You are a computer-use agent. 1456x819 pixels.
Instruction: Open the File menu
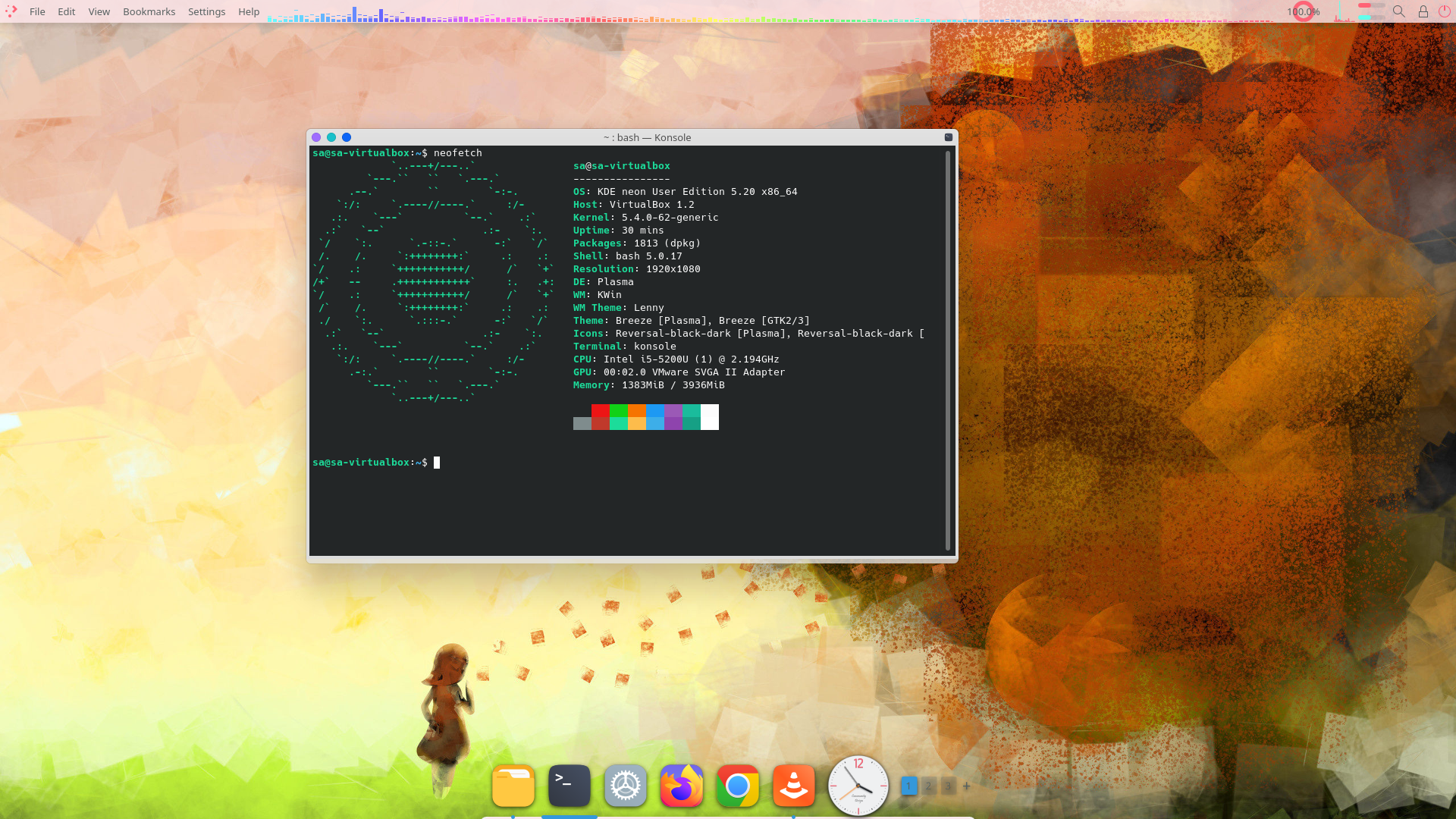click(x=37, y=11)
